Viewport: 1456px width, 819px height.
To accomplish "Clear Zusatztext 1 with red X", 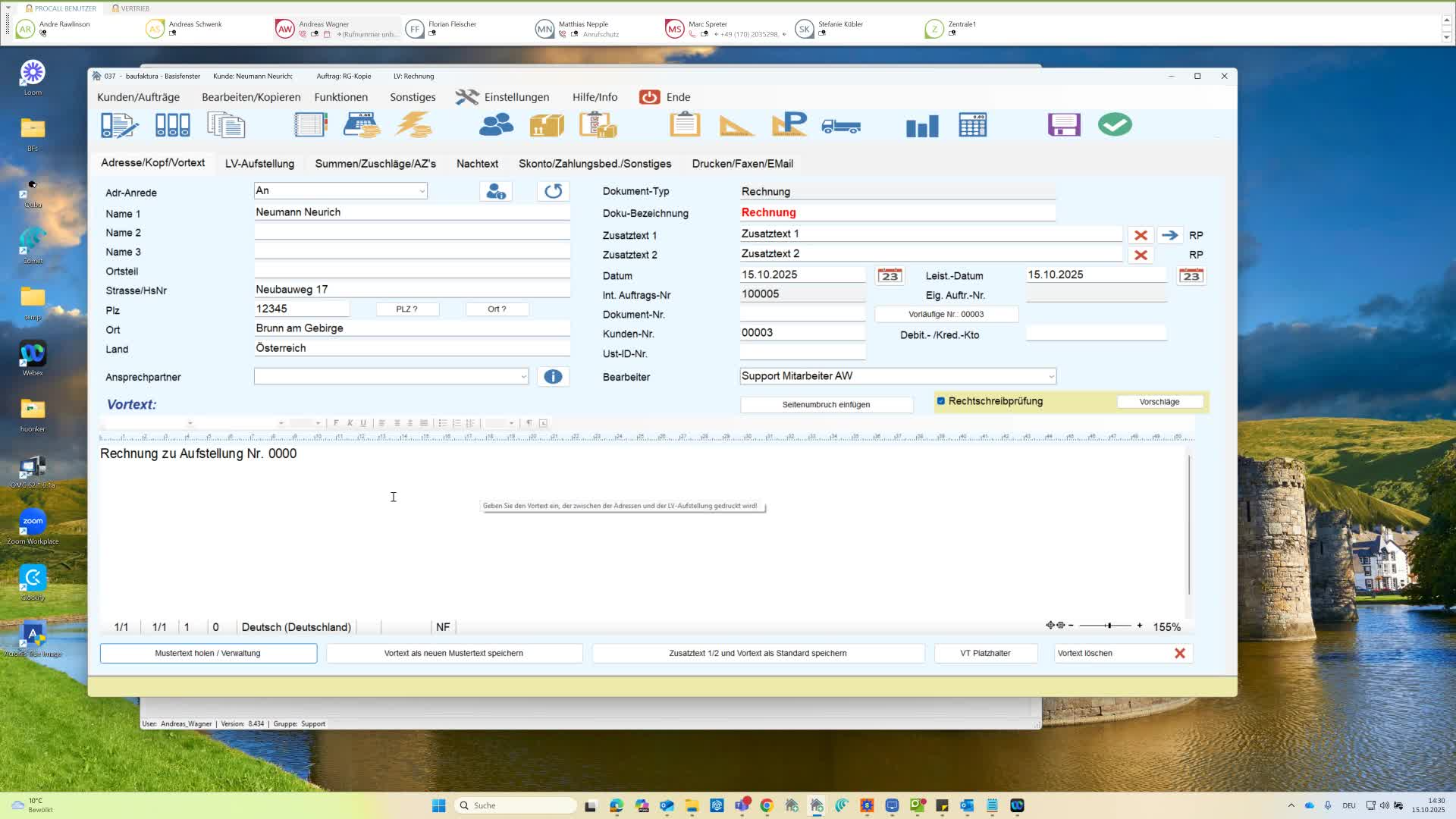I will [1140, 236].
